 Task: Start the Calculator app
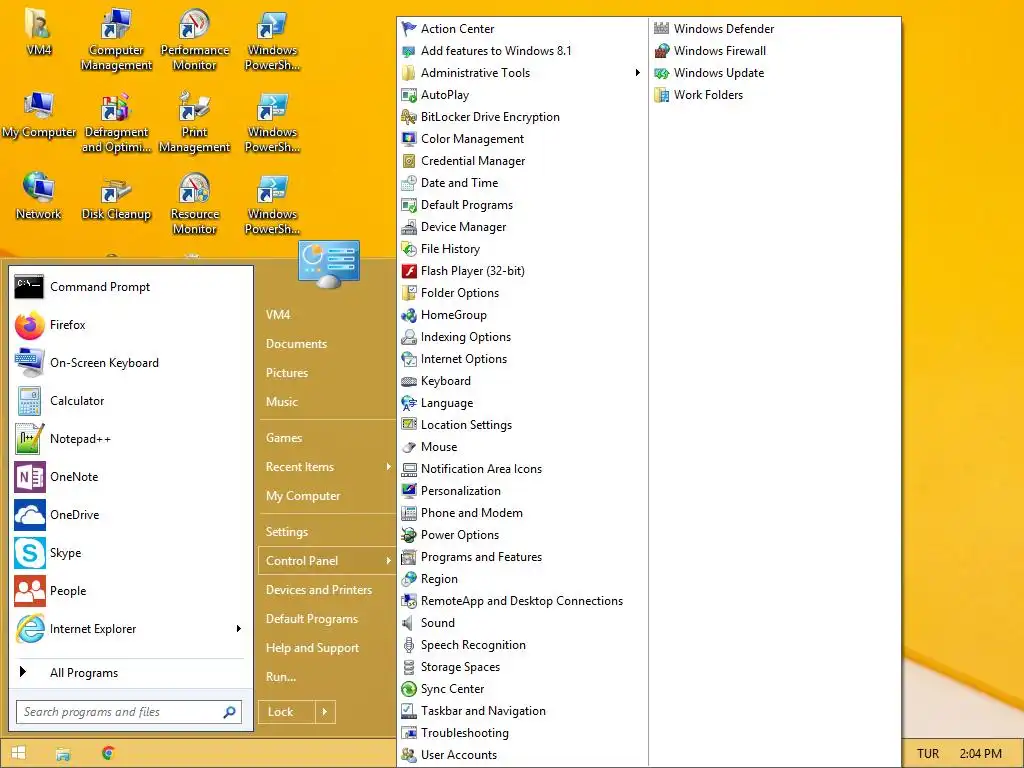point(131,400)
